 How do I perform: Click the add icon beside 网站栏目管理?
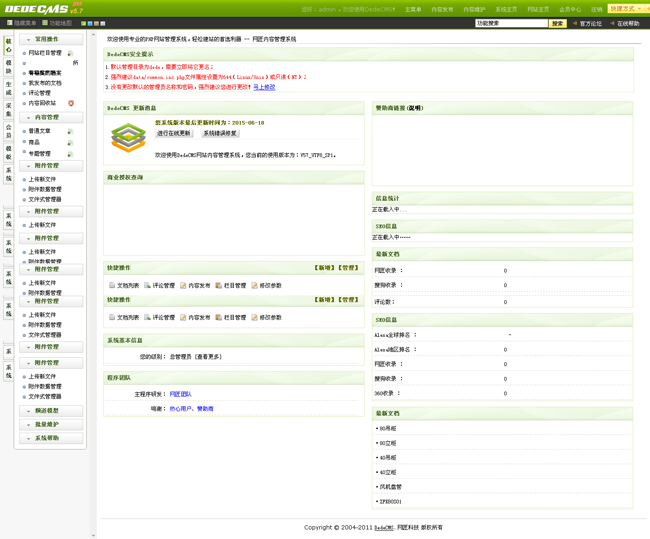[70, 53]
